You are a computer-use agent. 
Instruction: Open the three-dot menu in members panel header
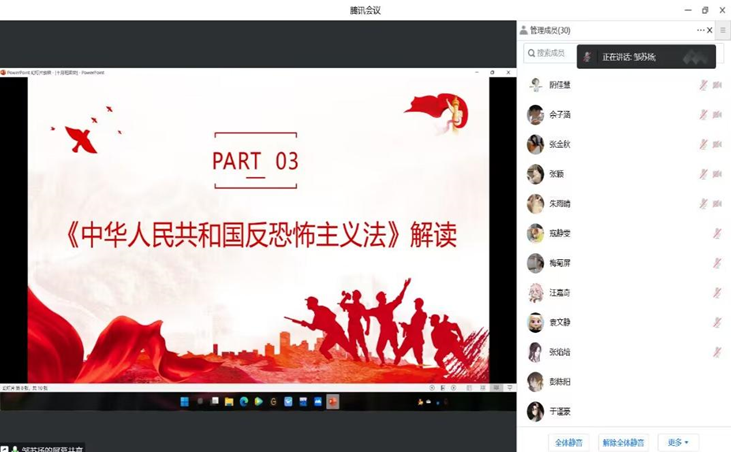click(700, 30)
